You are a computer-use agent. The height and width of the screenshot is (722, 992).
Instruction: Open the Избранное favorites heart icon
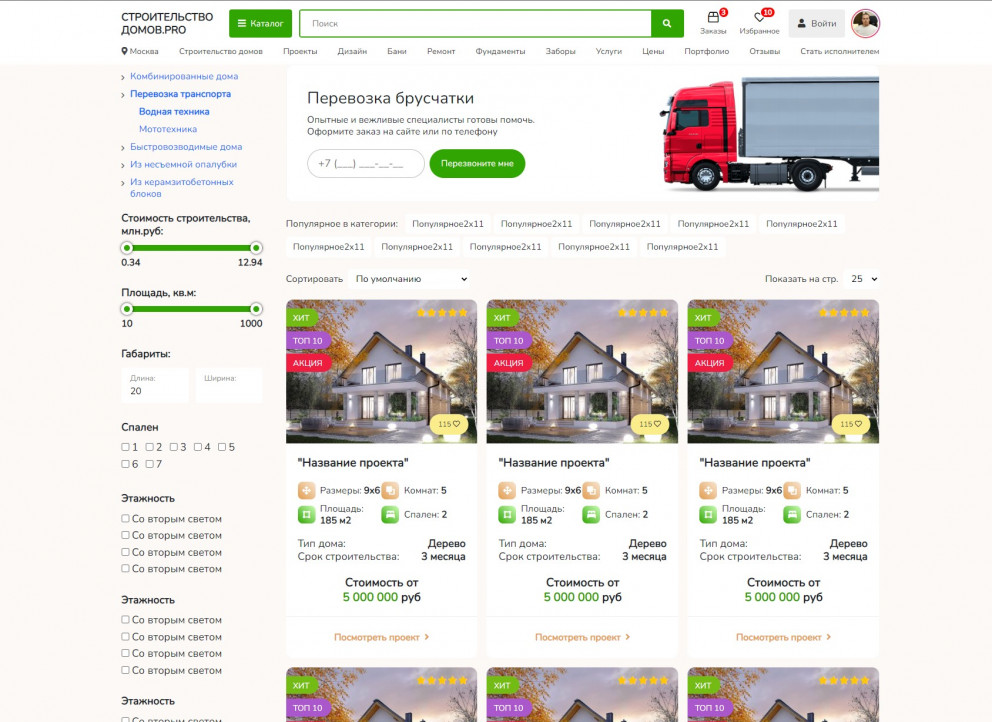click(x=759, y=18)
